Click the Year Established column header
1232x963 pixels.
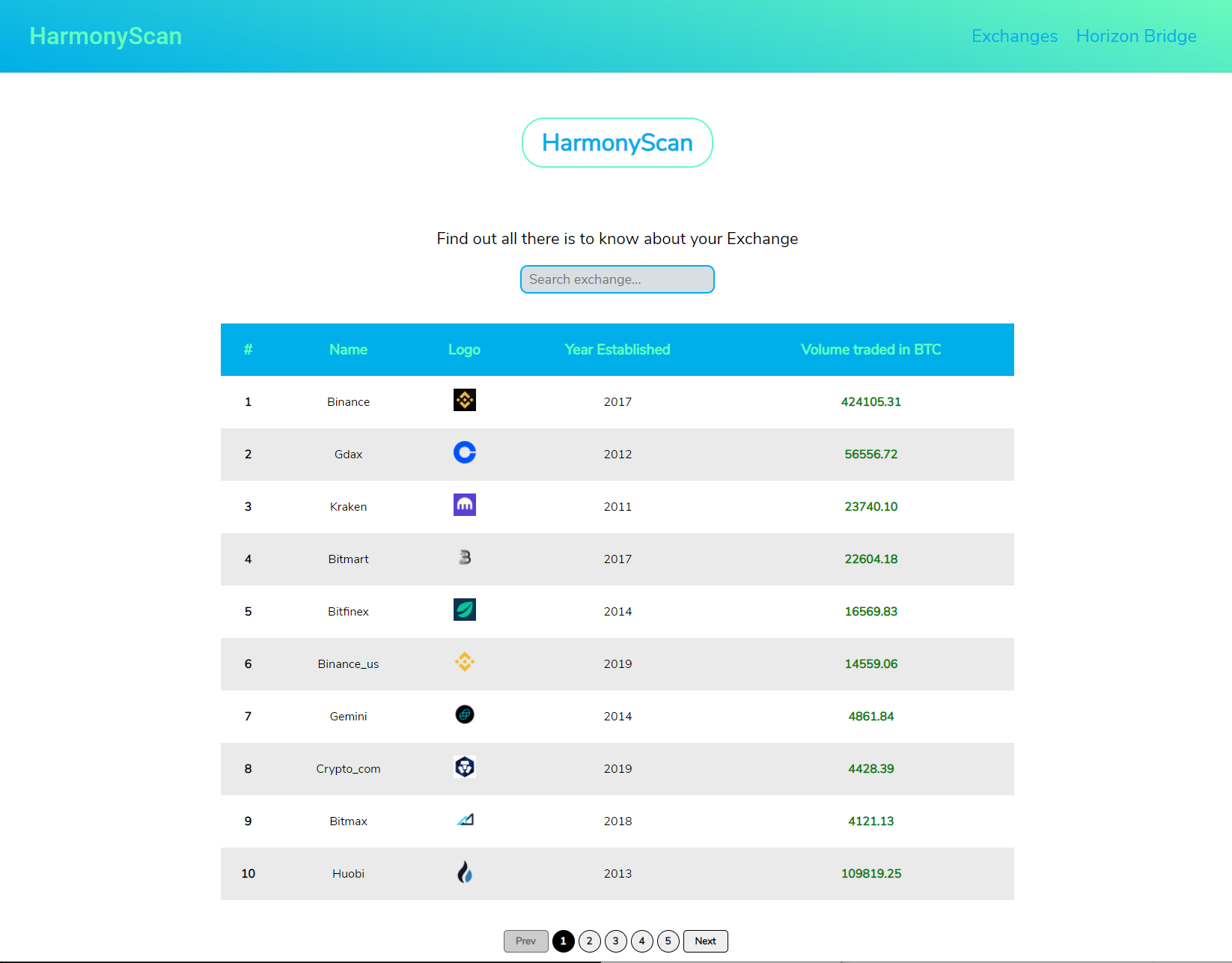pyautogui.click(x=617, y=350)
